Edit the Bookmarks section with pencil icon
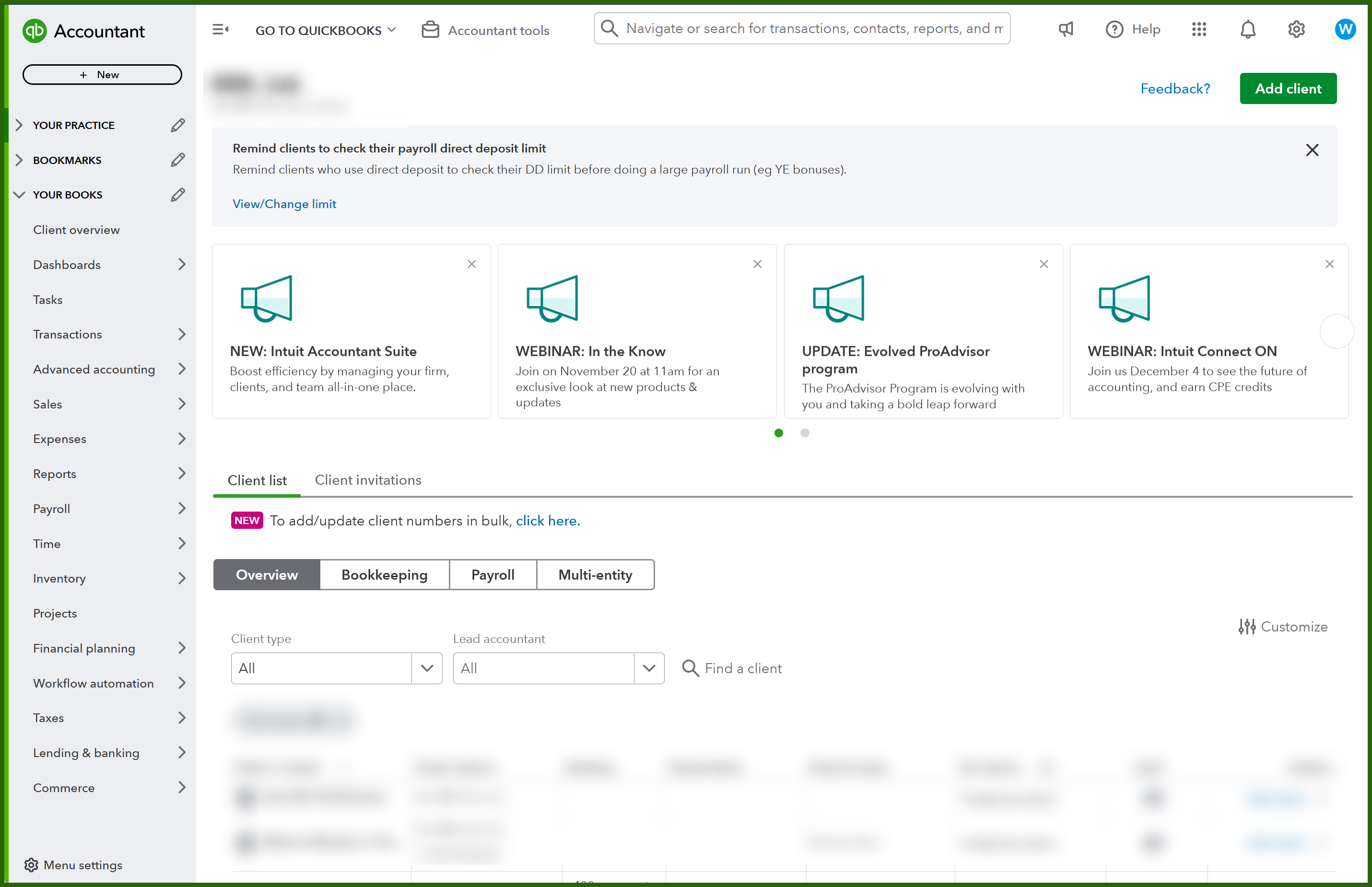 tap(177, 160)
